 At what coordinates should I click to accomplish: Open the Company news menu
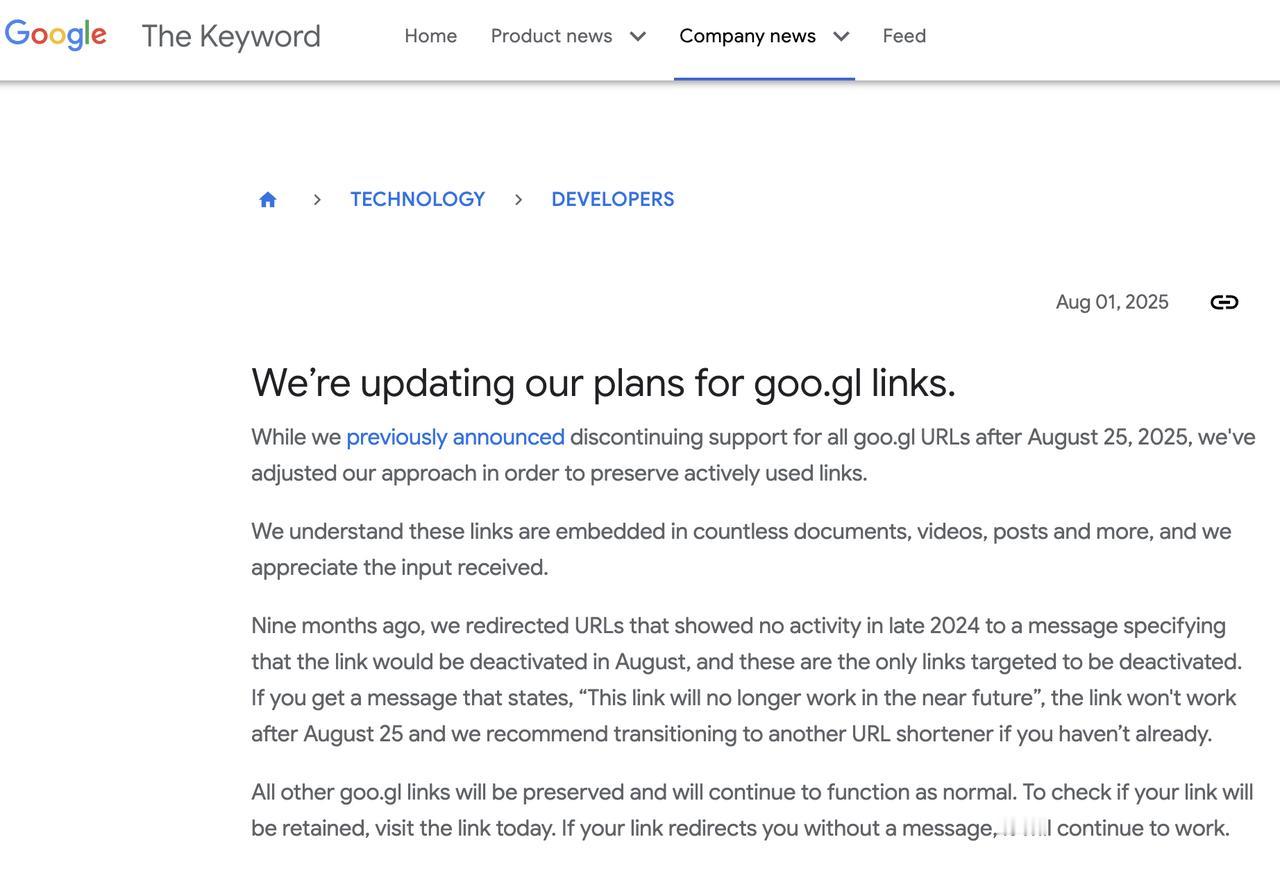click(x=747, y=36)
